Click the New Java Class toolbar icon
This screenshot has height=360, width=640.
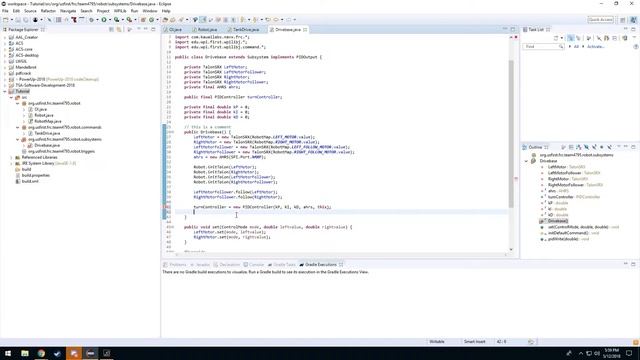(x=151, y=20)
